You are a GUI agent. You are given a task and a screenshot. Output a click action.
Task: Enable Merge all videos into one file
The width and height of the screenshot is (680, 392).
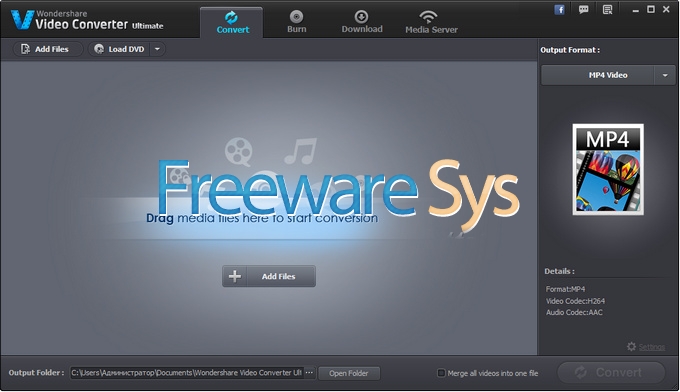point(441,373)
